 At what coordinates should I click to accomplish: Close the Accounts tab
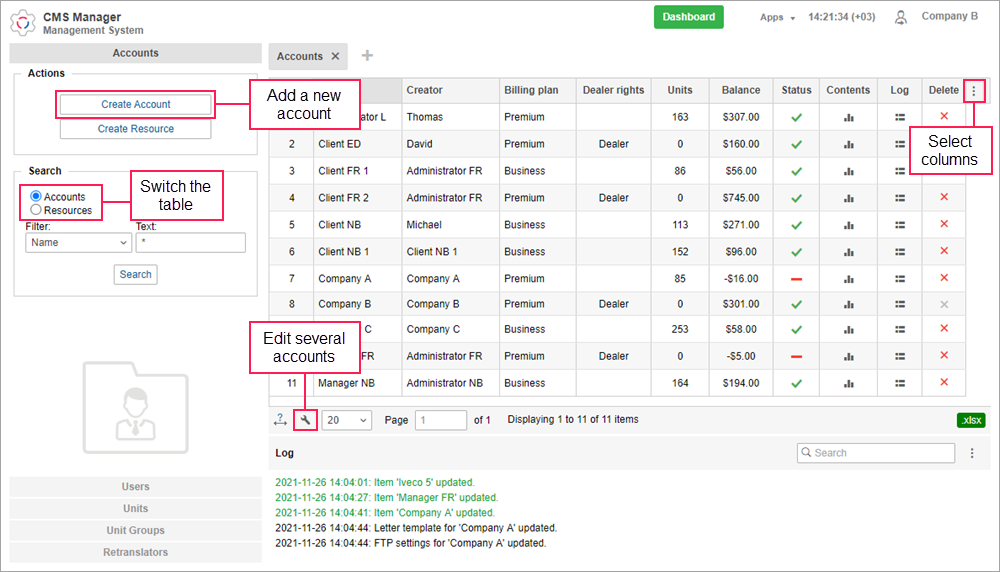point(335,56)
